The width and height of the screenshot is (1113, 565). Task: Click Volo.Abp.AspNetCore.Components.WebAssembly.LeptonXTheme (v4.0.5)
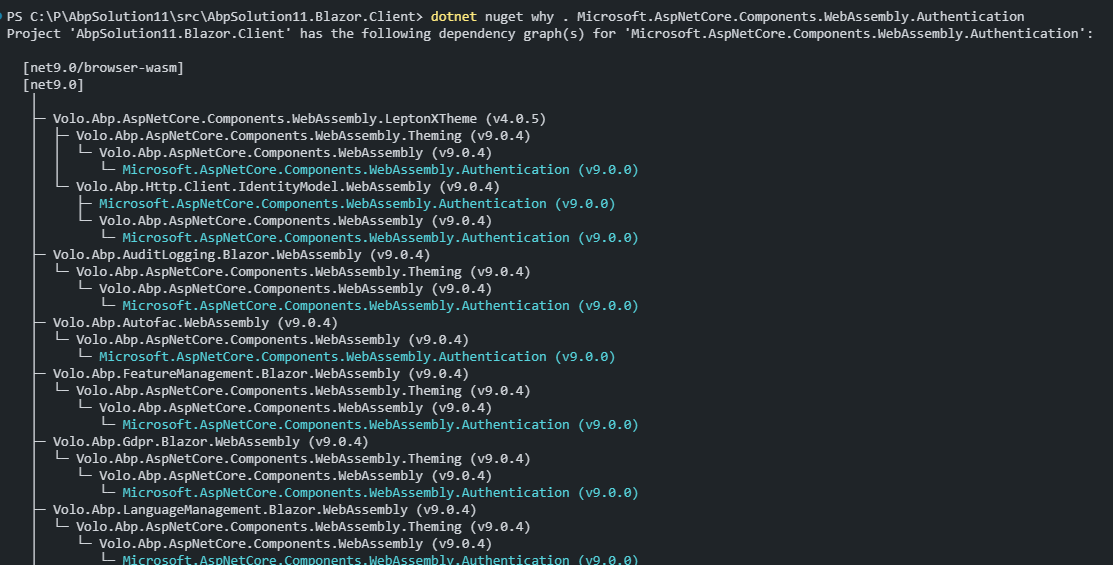(300, 119)
